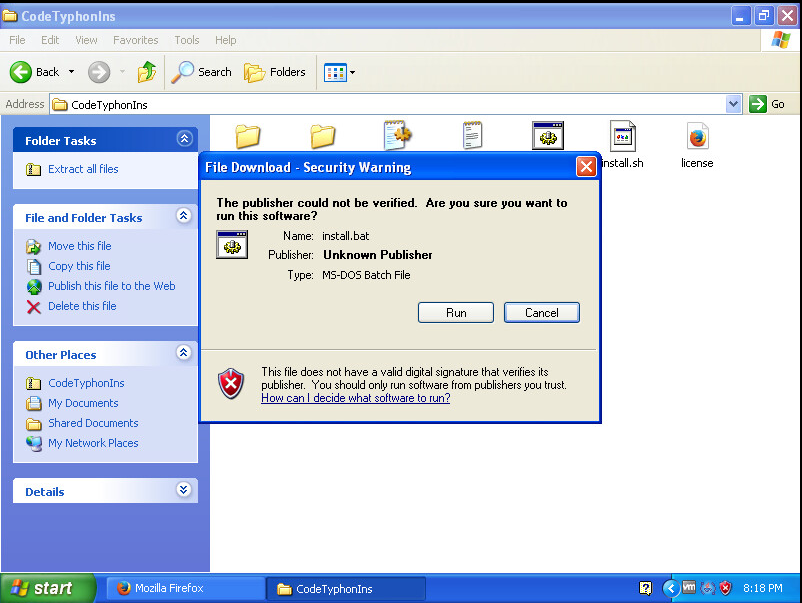Click Copy this file
This screenshot has height=603, width=802.
(x=79, y=266)
